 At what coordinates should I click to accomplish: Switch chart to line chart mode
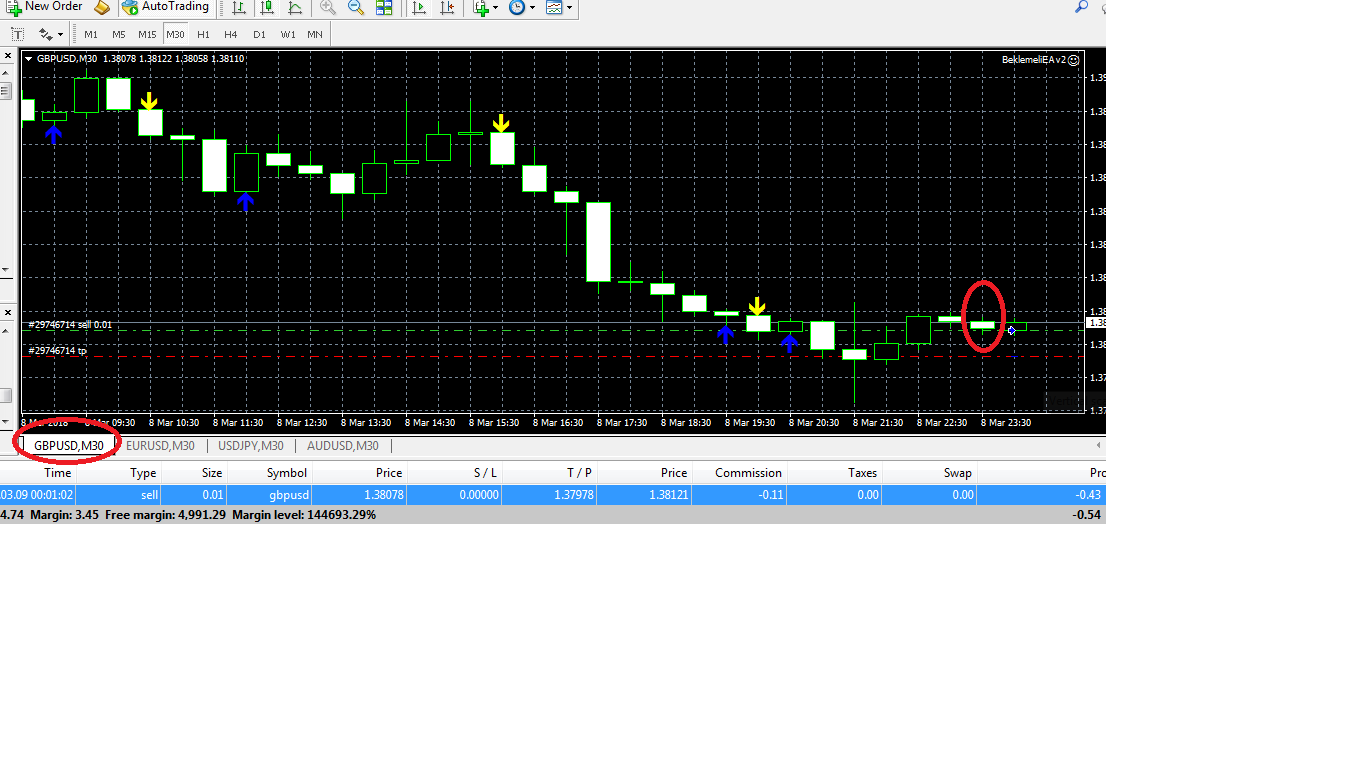point(295,8)
